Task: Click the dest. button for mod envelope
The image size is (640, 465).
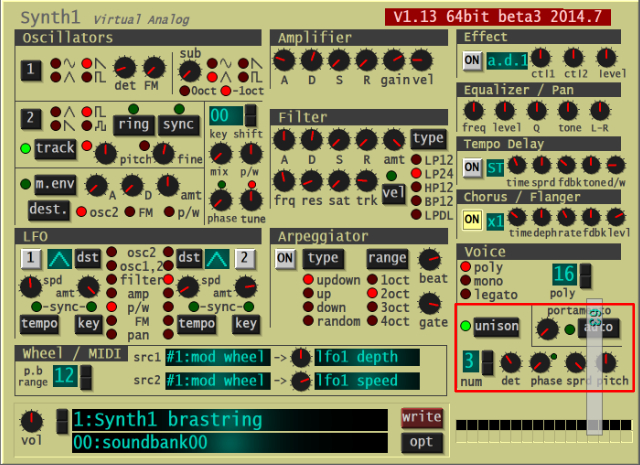Action: (48, 210)
